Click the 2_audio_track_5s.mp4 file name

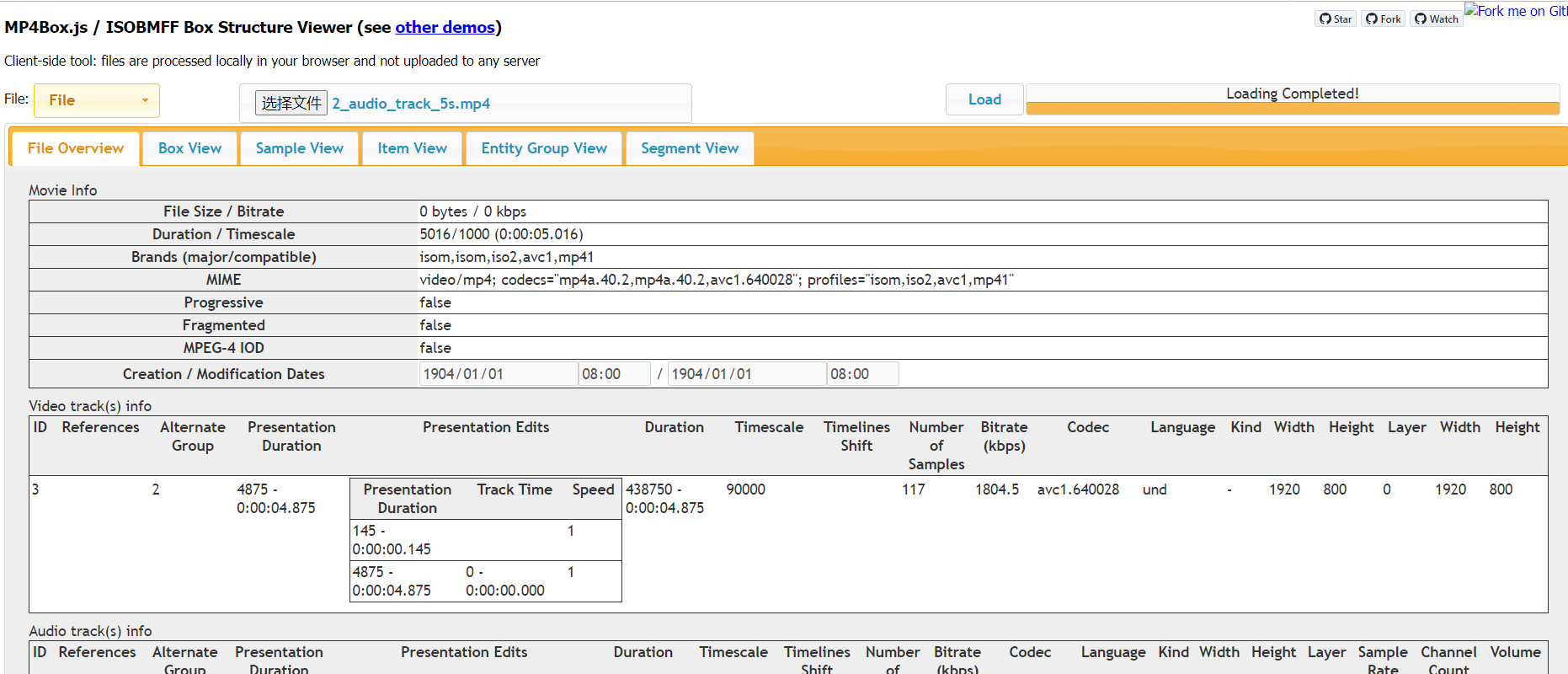click(x=411, y=104)
